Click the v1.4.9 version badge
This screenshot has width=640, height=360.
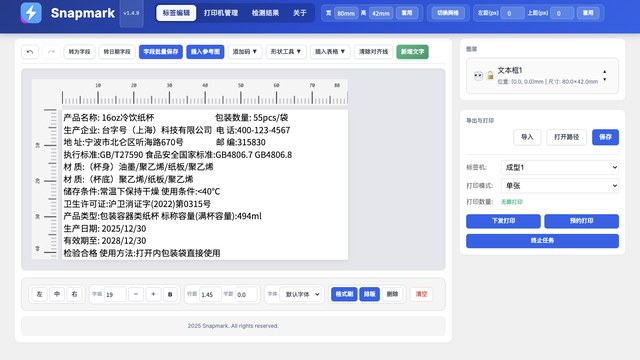[x=131, y=13]
